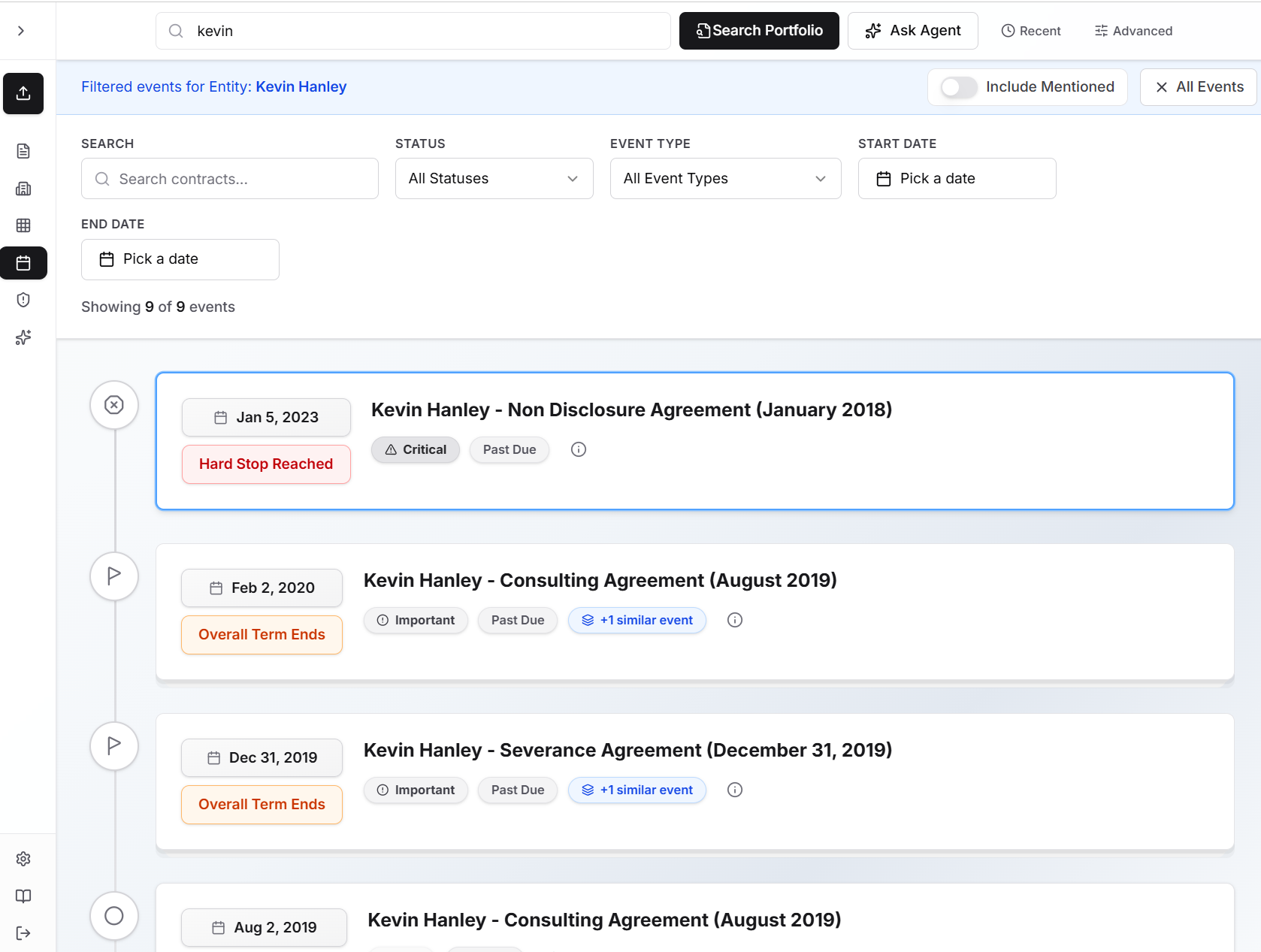Open the All Event Types dropdown

pyautogui.click(x=726, y=179)
